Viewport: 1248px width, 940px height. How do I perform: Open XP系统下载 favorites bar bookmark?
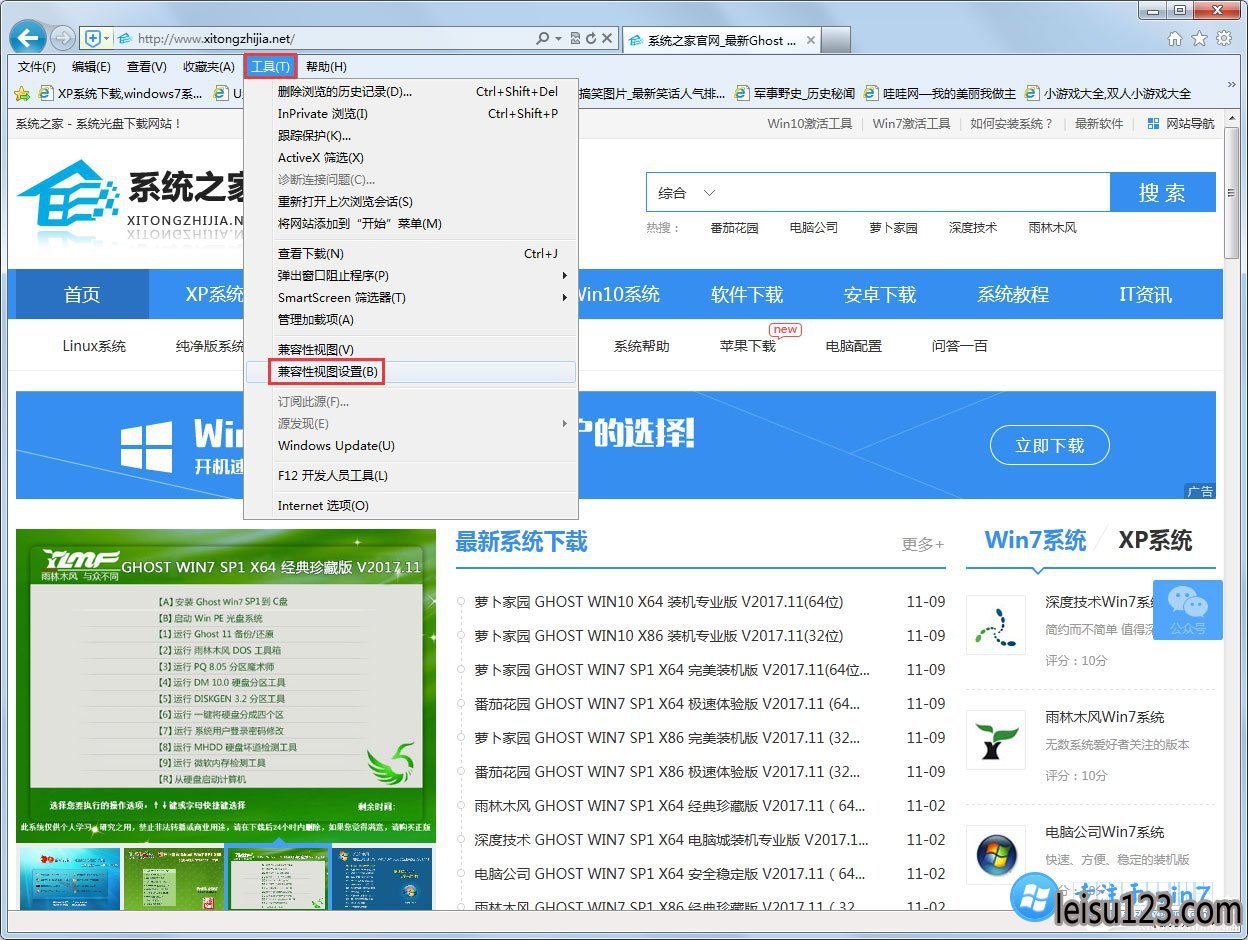(121, 93)
